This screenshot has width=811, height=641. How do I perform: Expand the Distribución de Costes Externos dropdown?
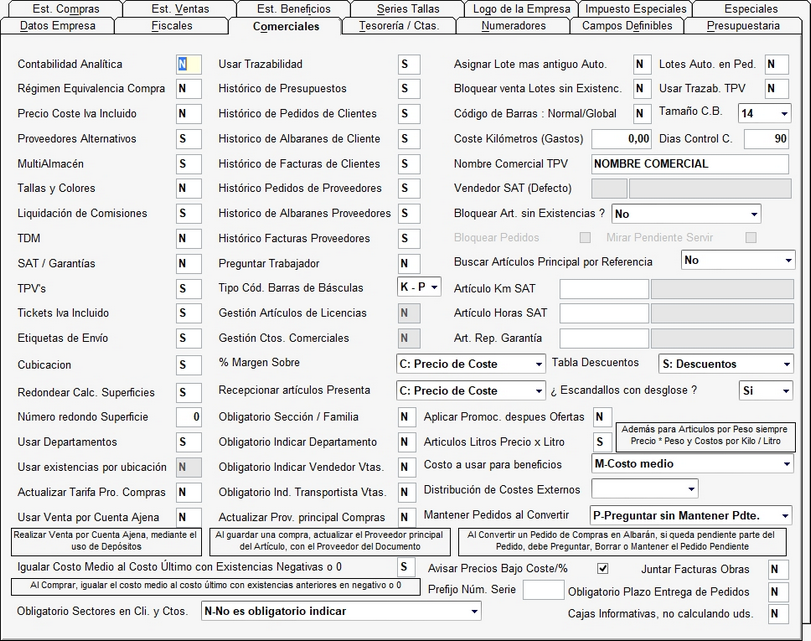tap(645, 489)
